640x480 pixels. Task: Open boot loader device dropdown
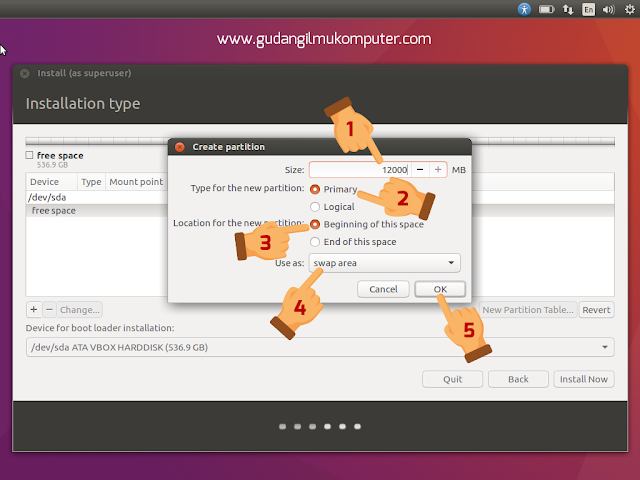pyautogui.click(x=320, y=347)
